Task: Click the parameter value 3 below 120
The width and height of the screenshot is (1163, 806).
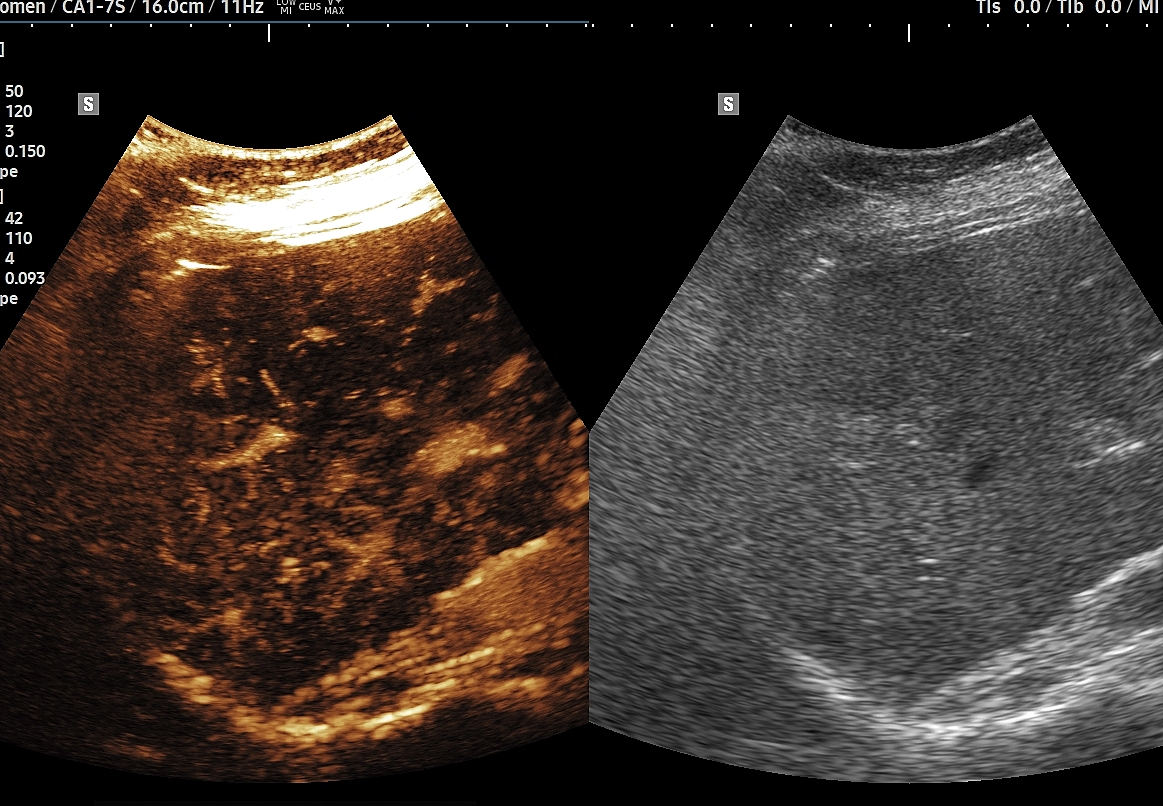Action: 10,131
